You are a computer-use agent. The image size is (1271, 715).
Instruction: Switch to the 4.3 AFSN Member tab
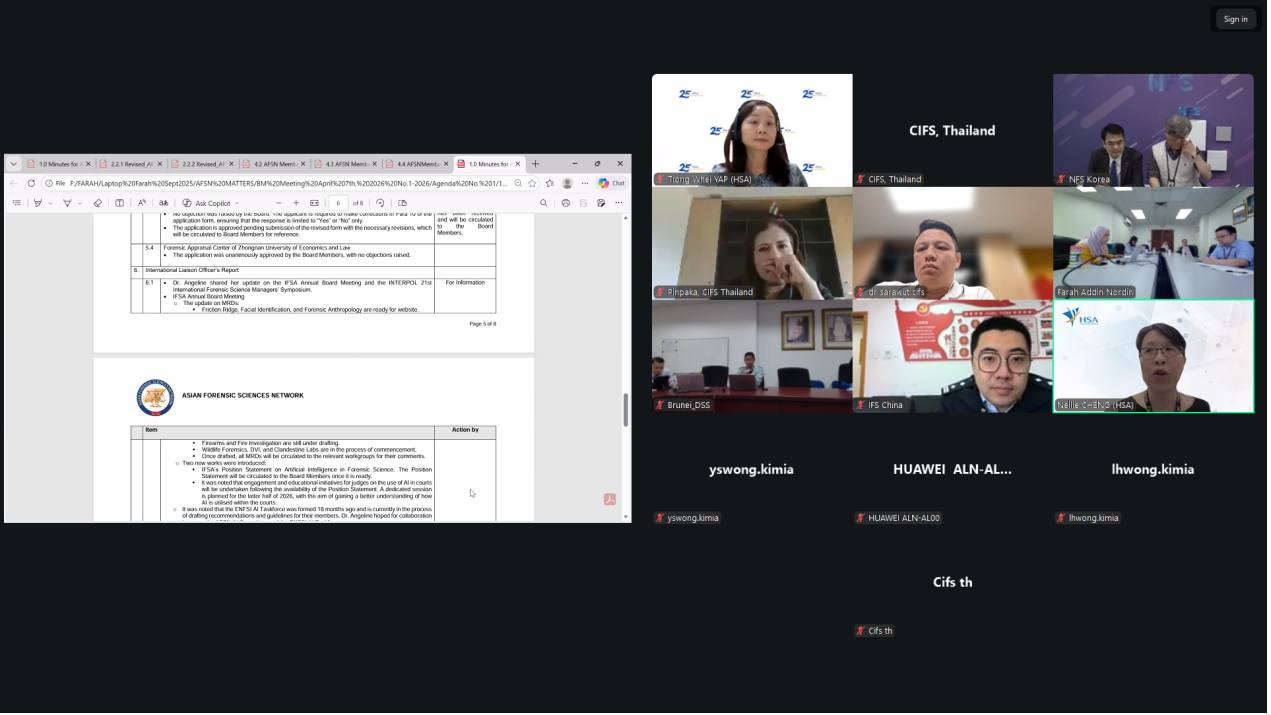tap(346, 164)
